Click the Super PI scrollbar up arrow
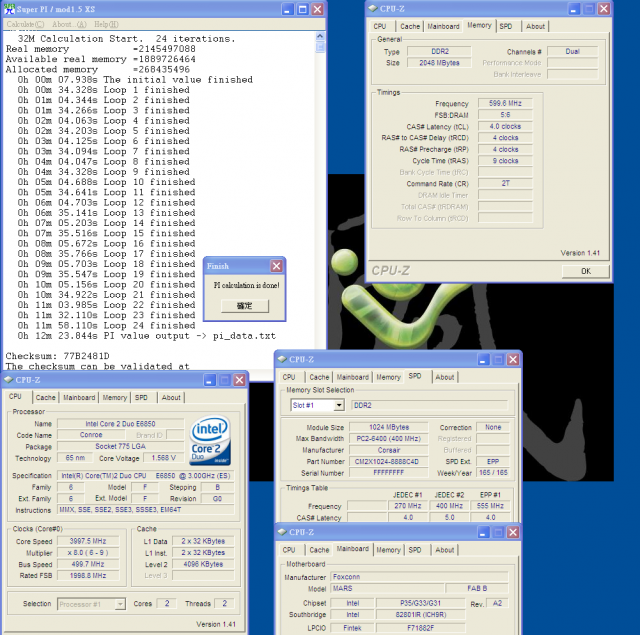Screen dimensions: 640x635 [320, 36]
